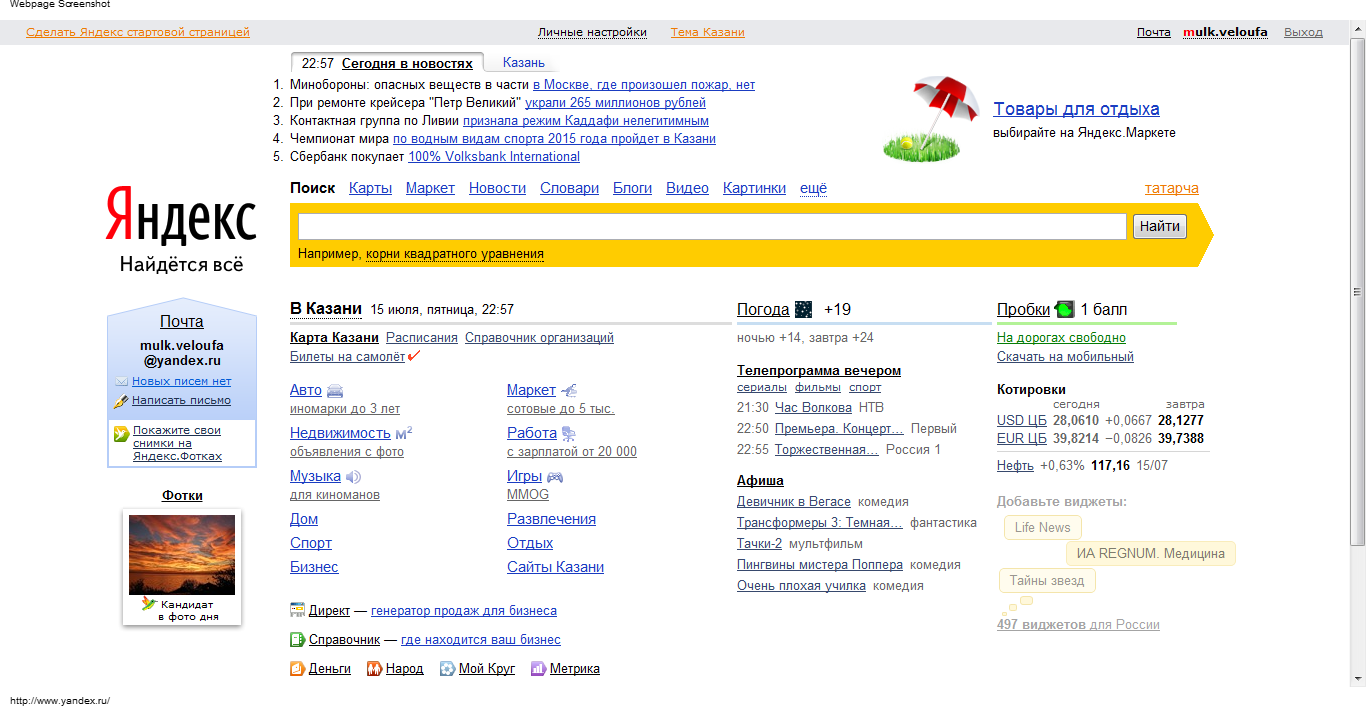Screen dimensions: 1366x707
Task: Open Девичник в Вегасе movie link
Action: point(794,501)
